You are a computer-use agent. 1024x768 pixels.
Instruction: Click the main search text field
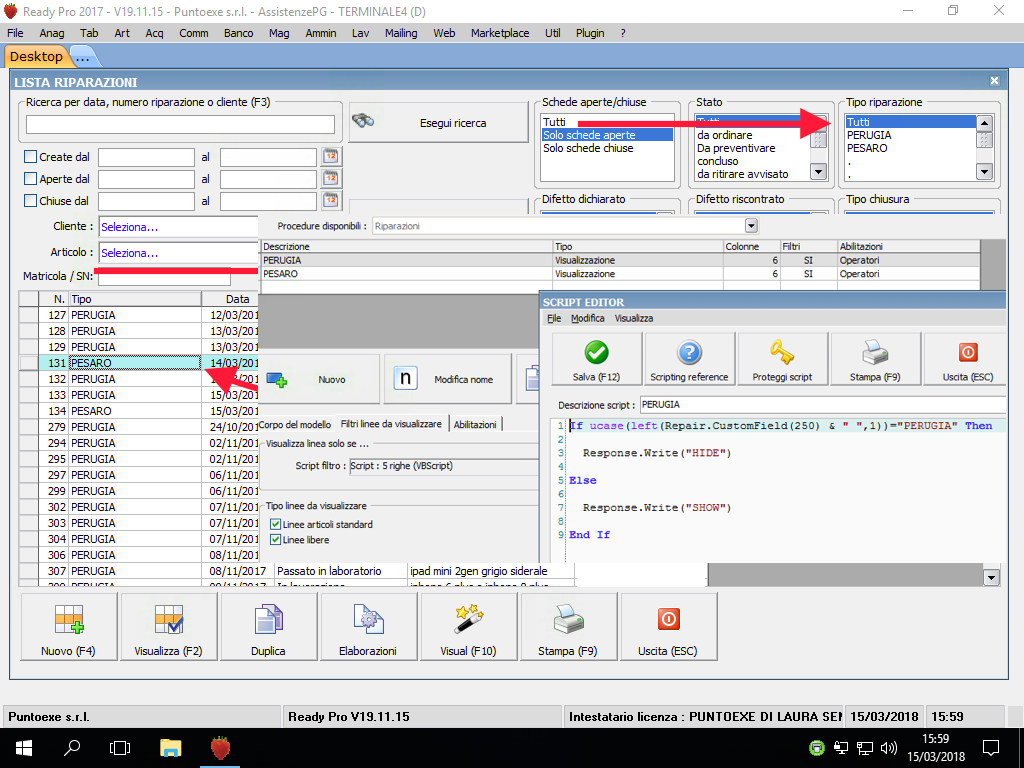tap(180, 124)
